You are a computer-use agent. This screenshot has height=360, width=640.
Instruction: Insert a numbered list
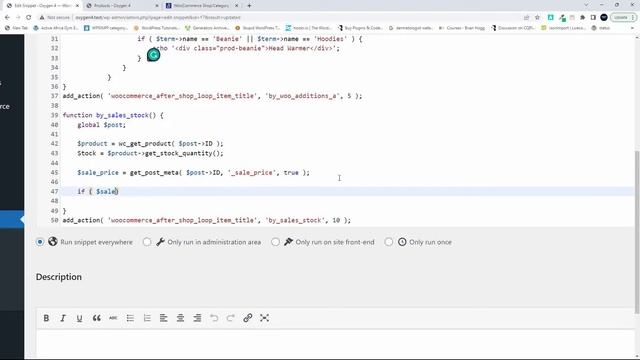147,318
